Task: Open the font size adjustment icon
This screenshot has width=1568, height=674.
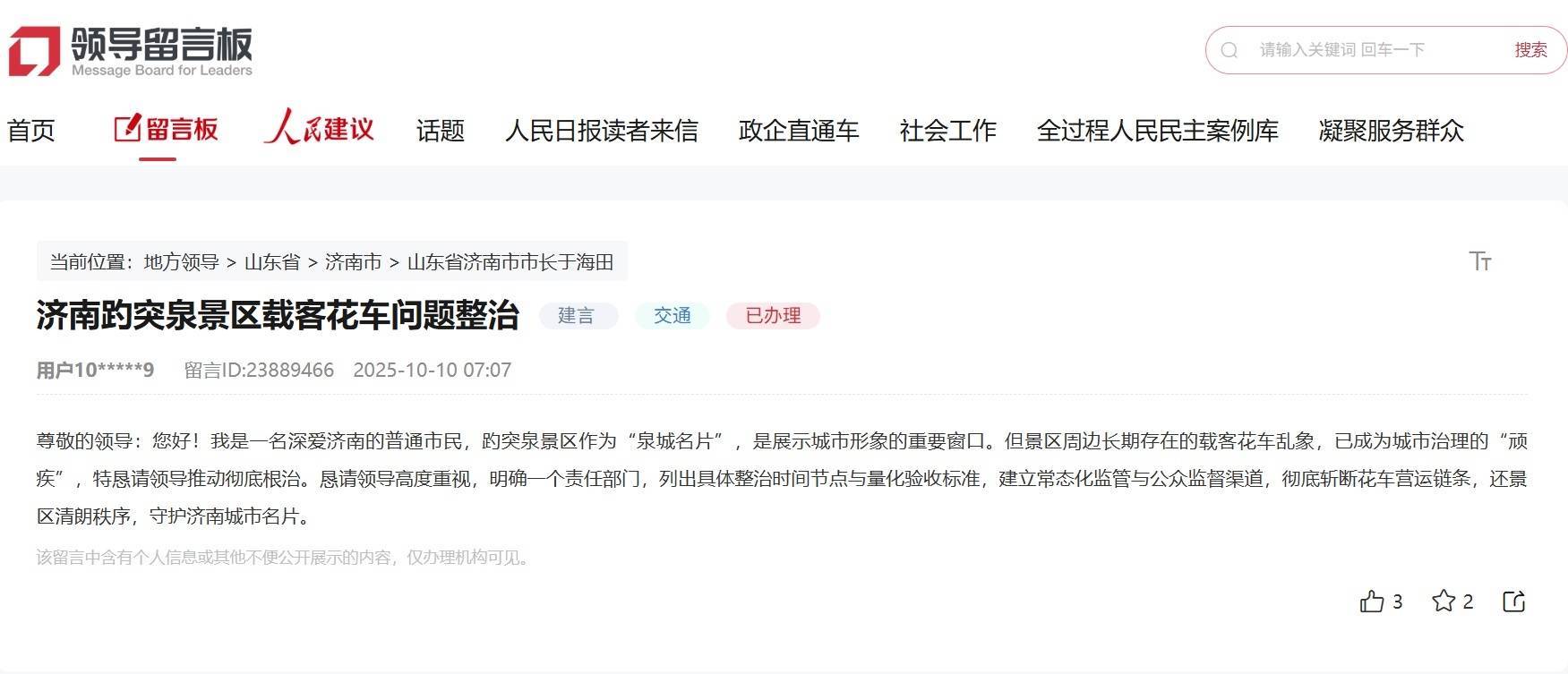Action: coord(1480,260)
